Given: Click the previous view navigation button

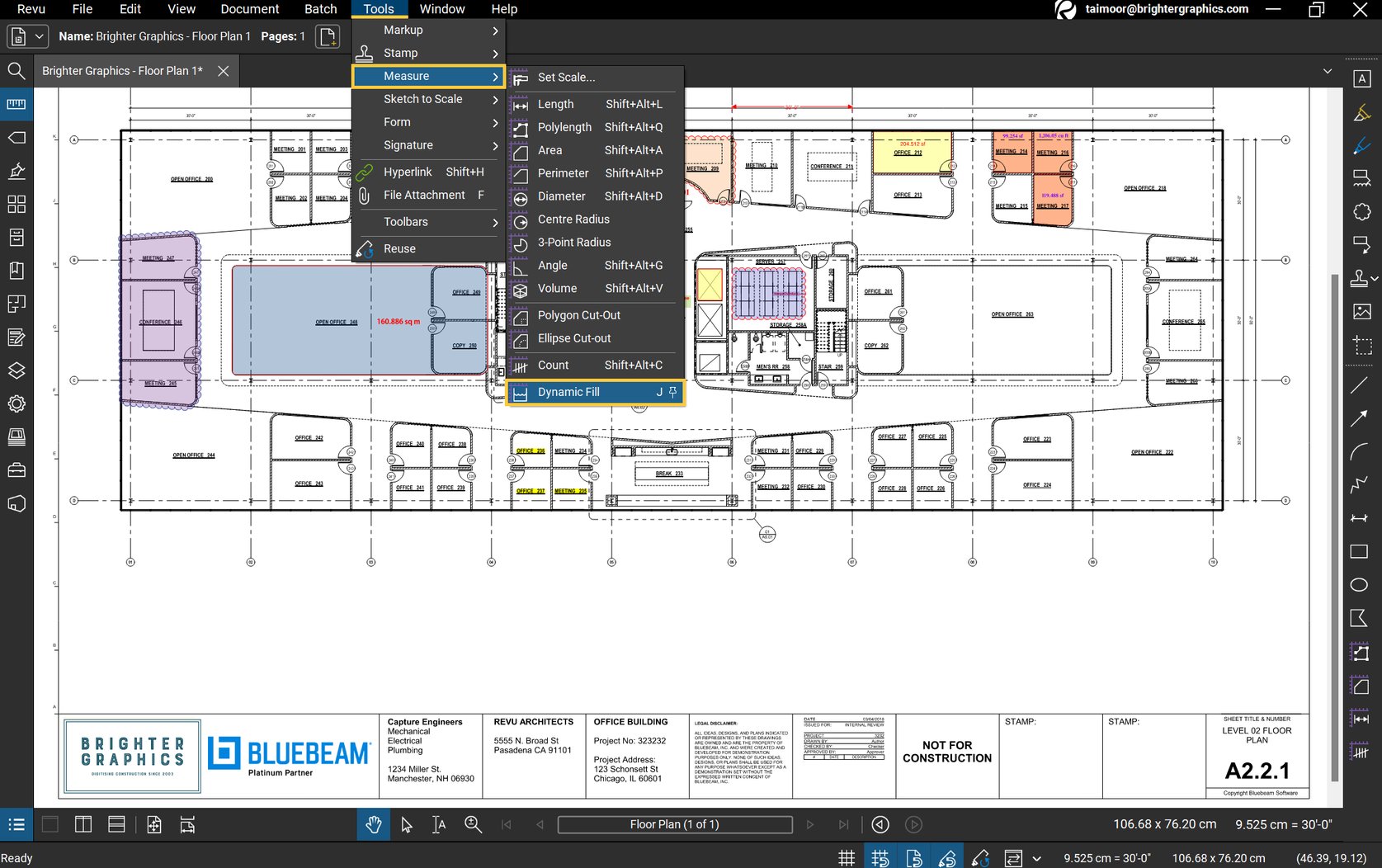Looking at the screenshot, I should pos(880,824).
